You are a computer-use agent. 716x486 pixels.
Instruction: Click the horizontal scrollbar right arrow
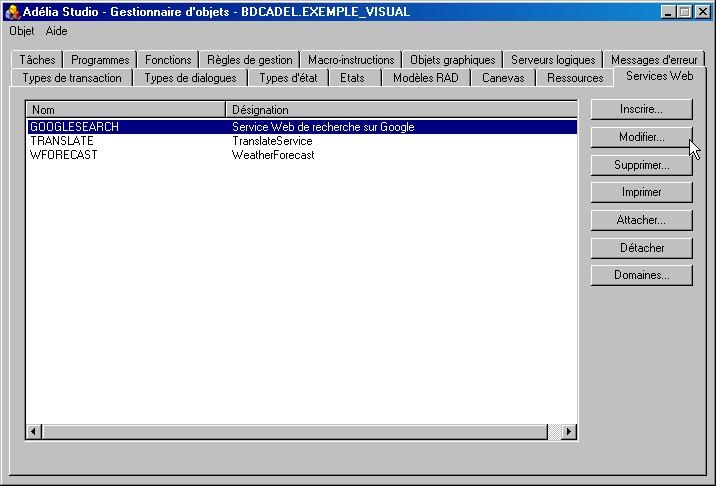569,432
